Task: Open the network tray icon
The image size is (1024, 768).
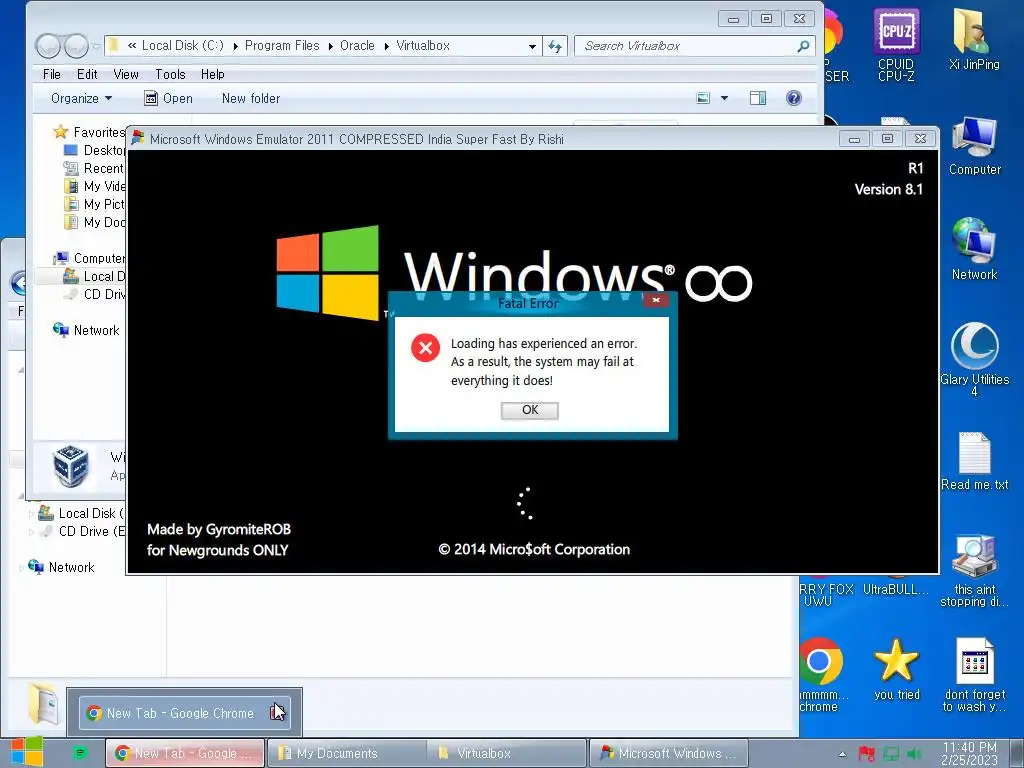Action: (891, 754)
